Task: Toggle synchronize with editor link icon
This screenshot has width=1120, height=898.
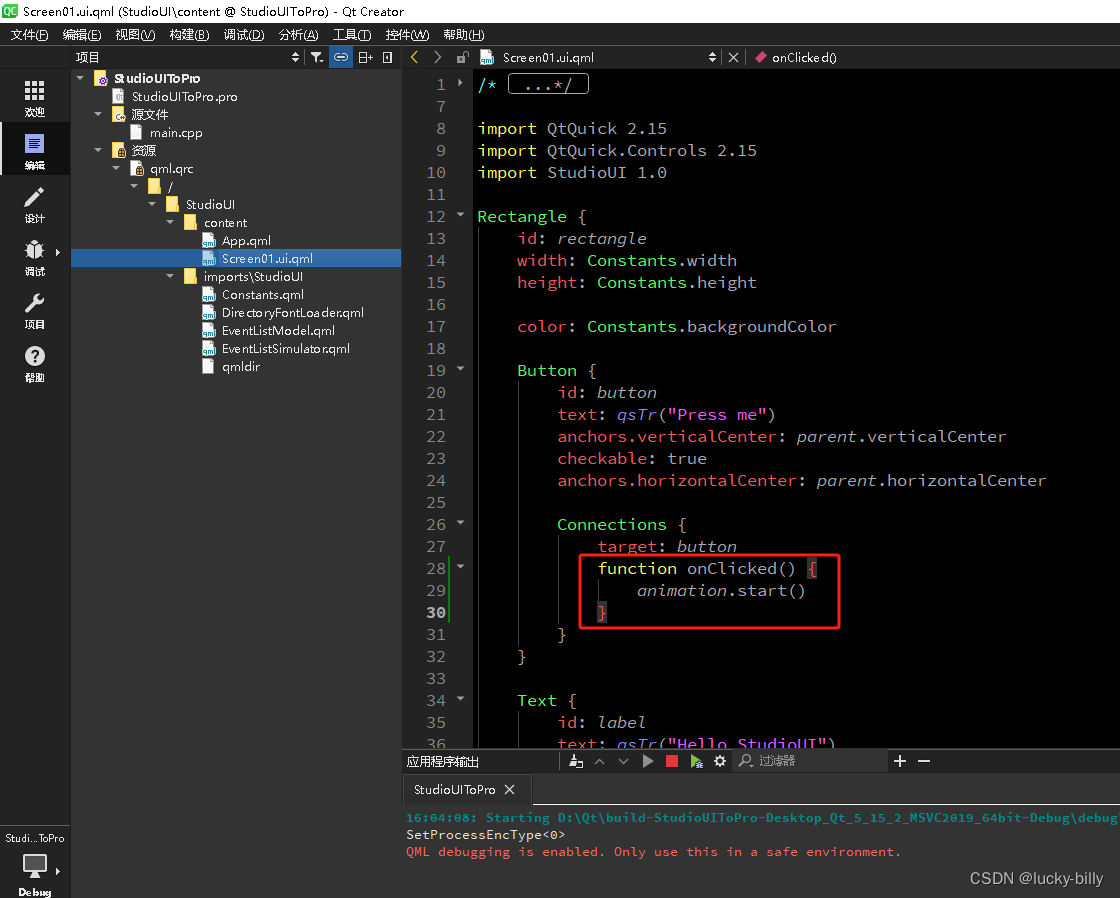Action: 341,57
